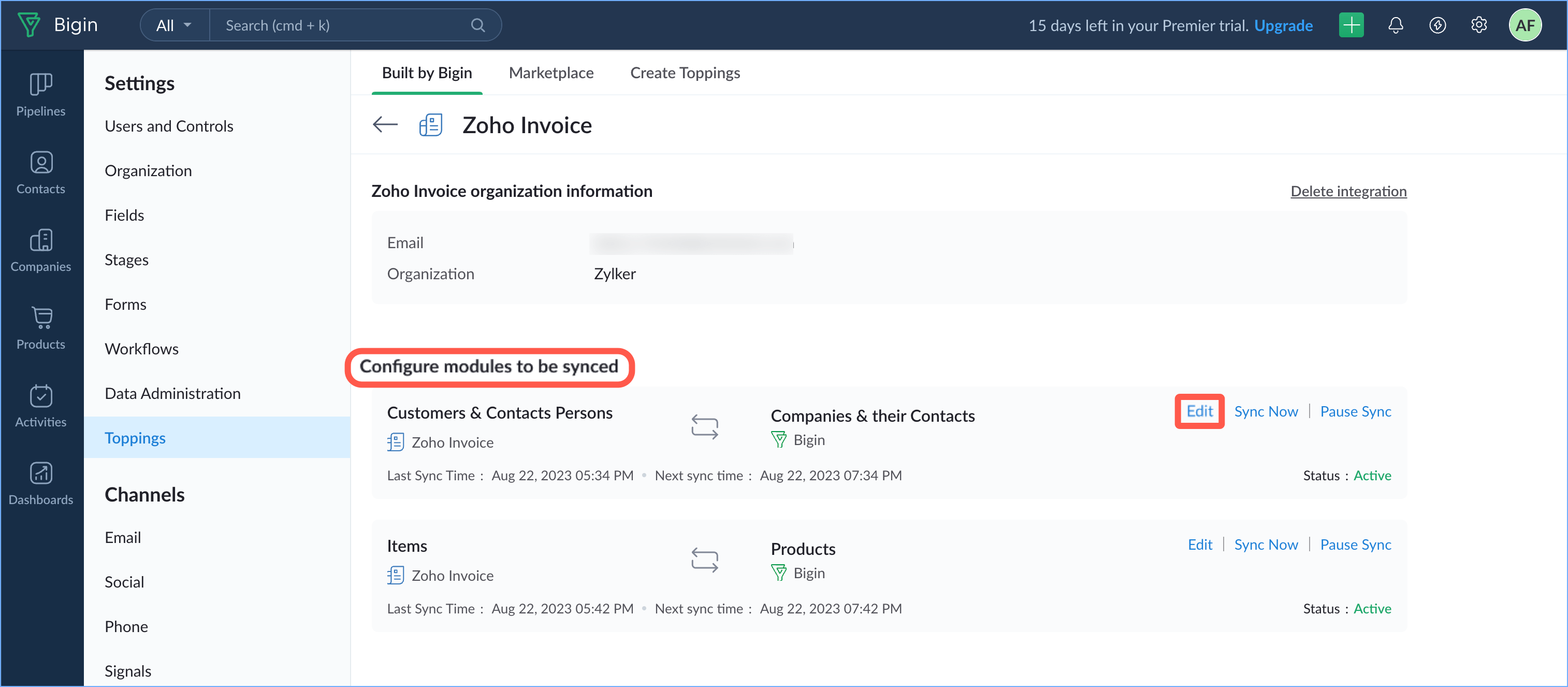Screen dimensions: 1568x687
Task: Open Social under Channels
Action: point(124,582)
